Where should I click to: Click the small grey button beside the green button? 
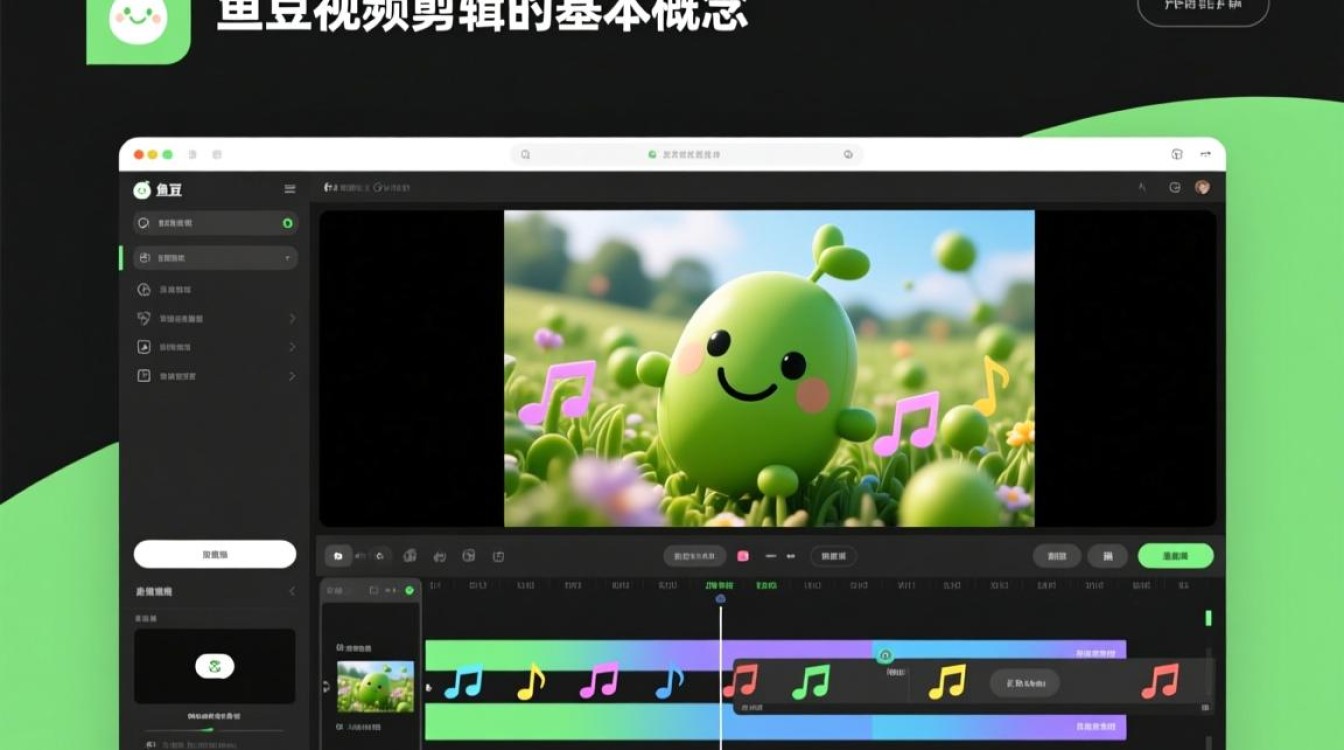(1108, 556)
